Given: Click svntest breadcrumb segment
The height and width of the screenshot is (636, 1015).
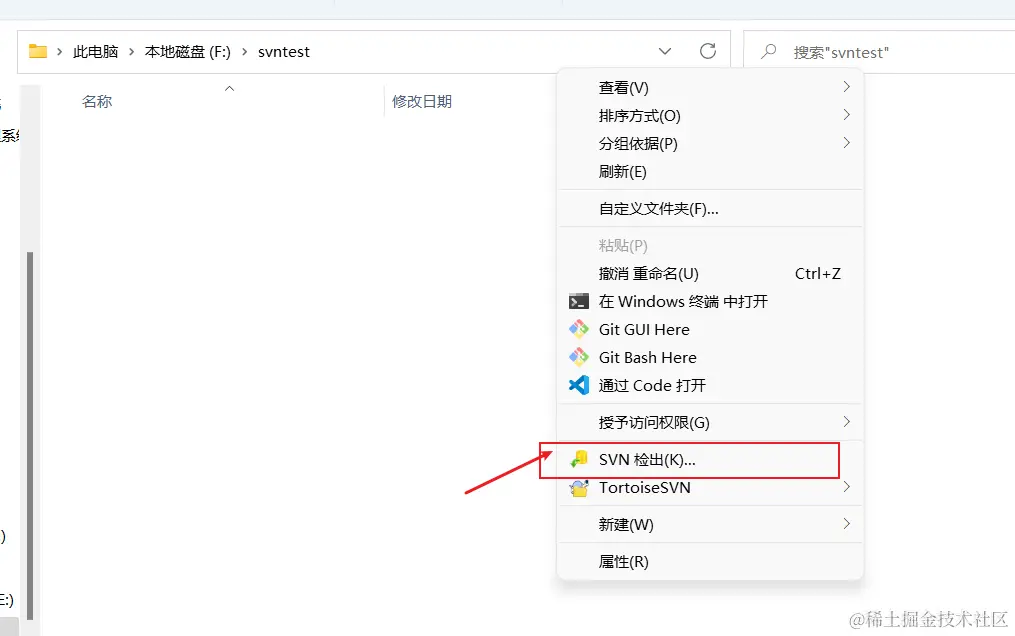Looking at the screenshot, I should [284, 52].
